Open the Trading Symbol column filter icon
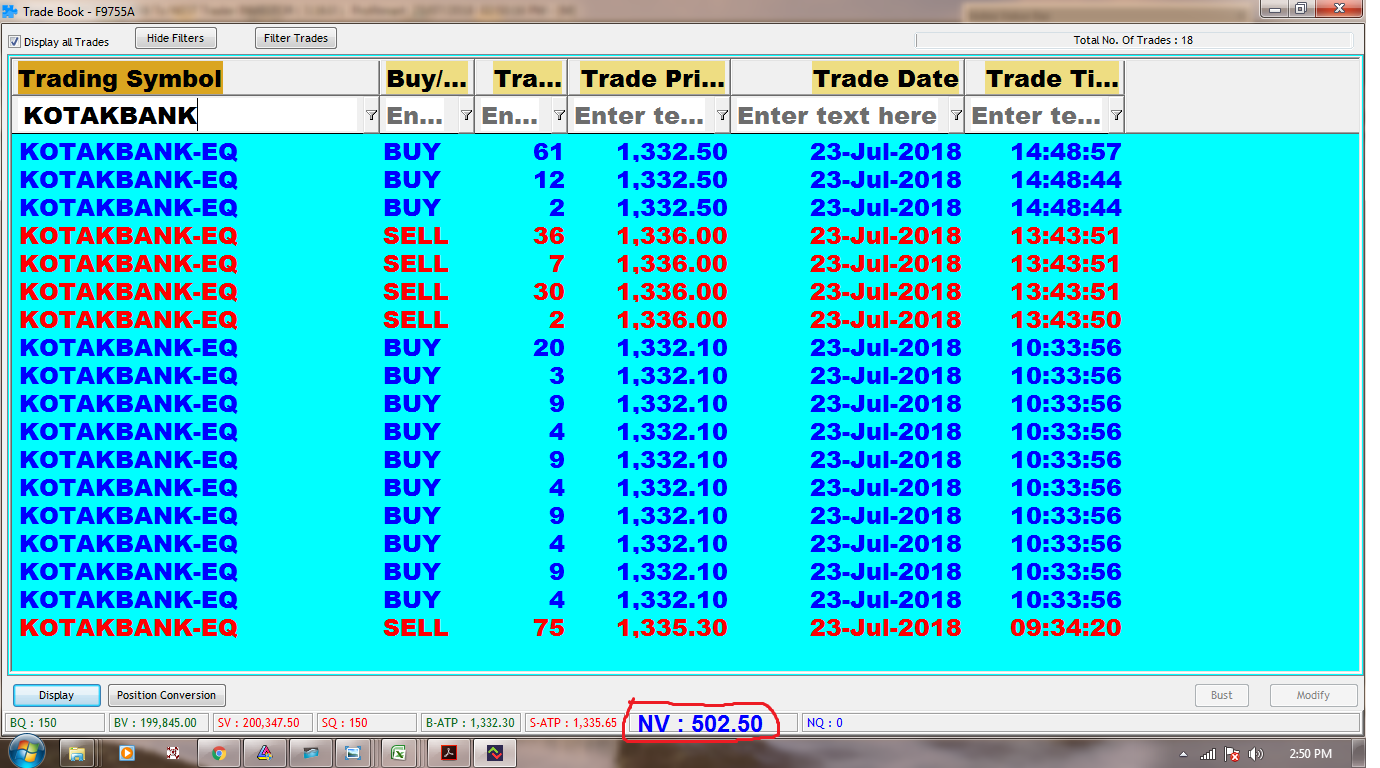Screen dimensions: 1380x768 click(x=371, y=116)
